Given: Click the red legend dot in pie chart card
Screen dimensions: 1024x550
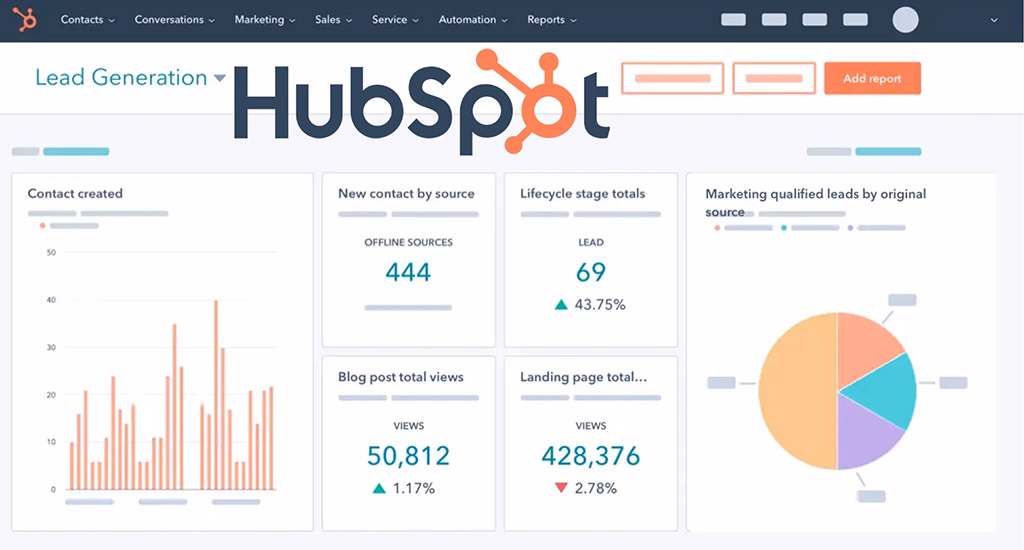Looking at the screenshot, I should tap(717, 228).
